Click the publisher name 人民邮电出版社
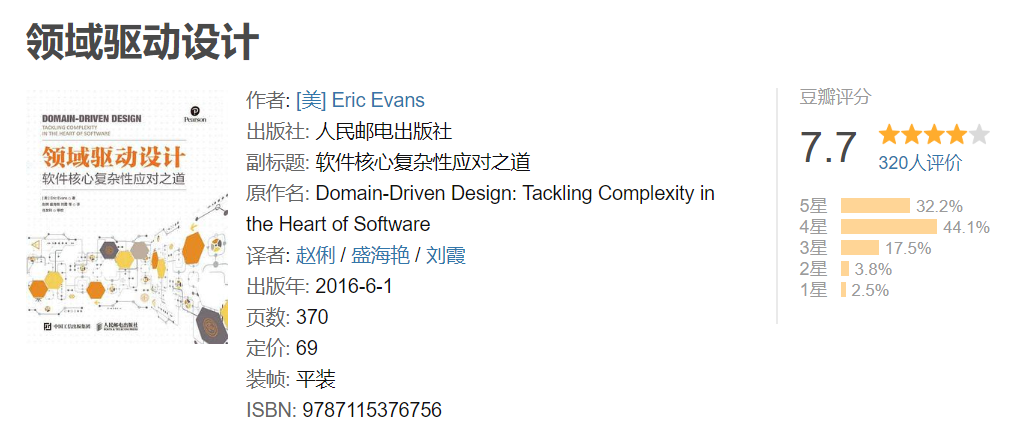Viewport: 1011px width, 435px height. point(384,131)
